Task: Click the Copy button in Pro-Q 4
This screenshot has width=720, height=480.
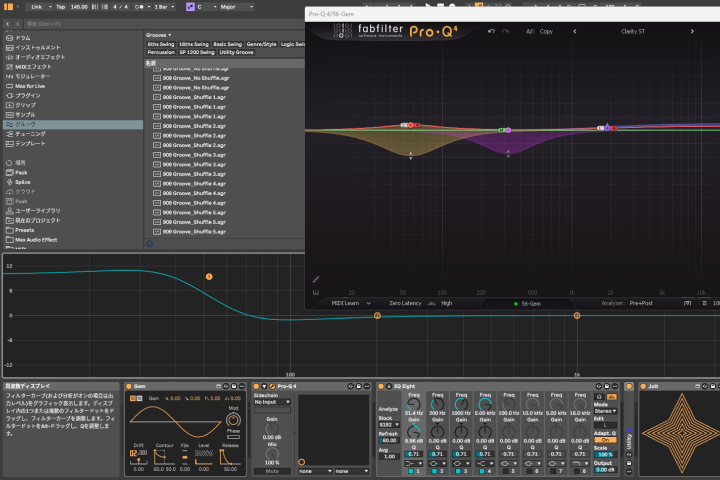Action: tap(546, 31)
